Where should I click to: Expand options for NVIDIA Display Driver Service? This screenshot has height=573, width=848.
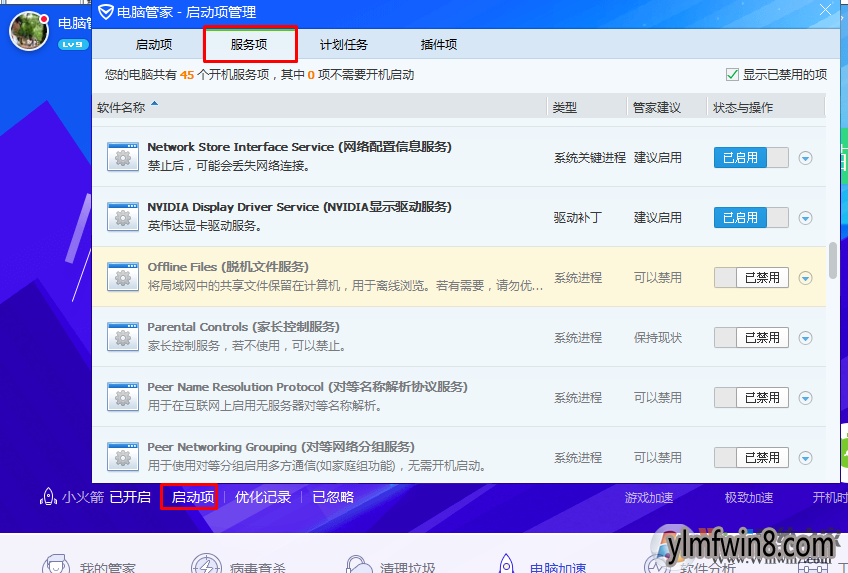coord(805,218)
